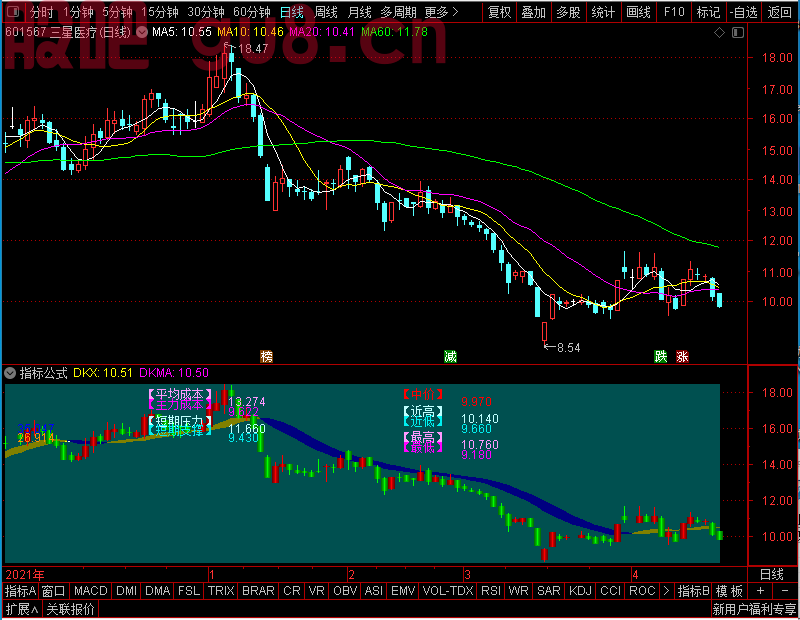The width and height of the screenshot is (800, 620).
Task: Apply the FSL indicator
Action: tap(189, 590)
